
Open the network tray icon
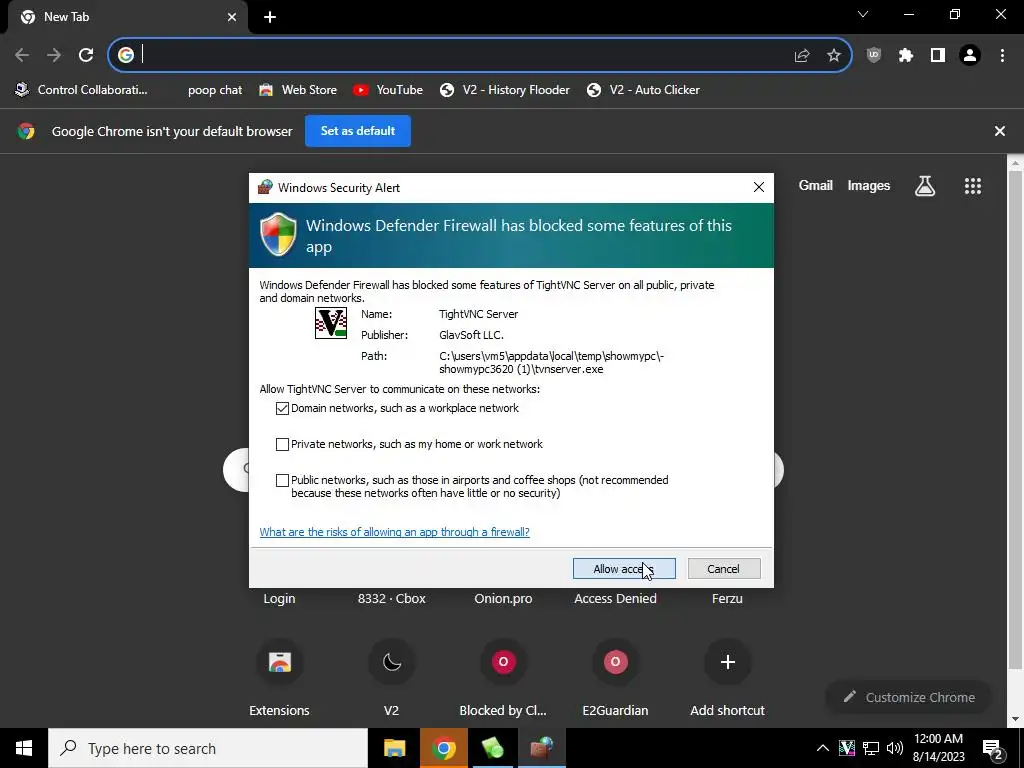tap(871, 748)
